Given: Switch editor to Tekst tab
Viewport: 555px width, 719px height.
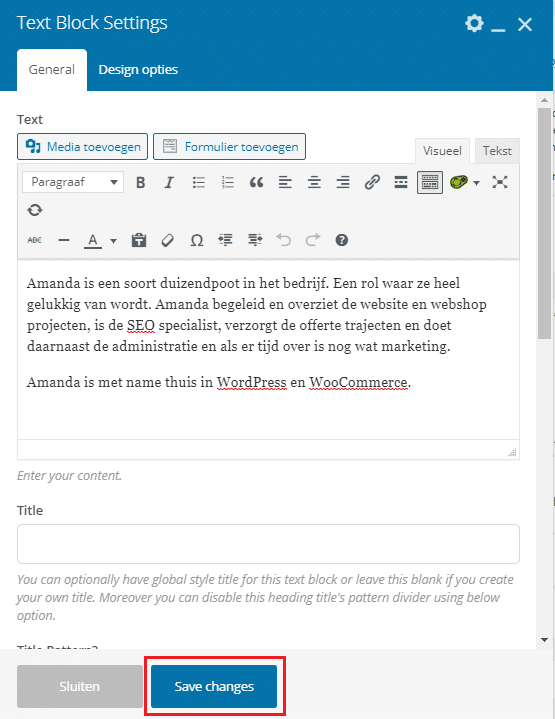Looking at the screenshot, I should click(x=497, y=151).
